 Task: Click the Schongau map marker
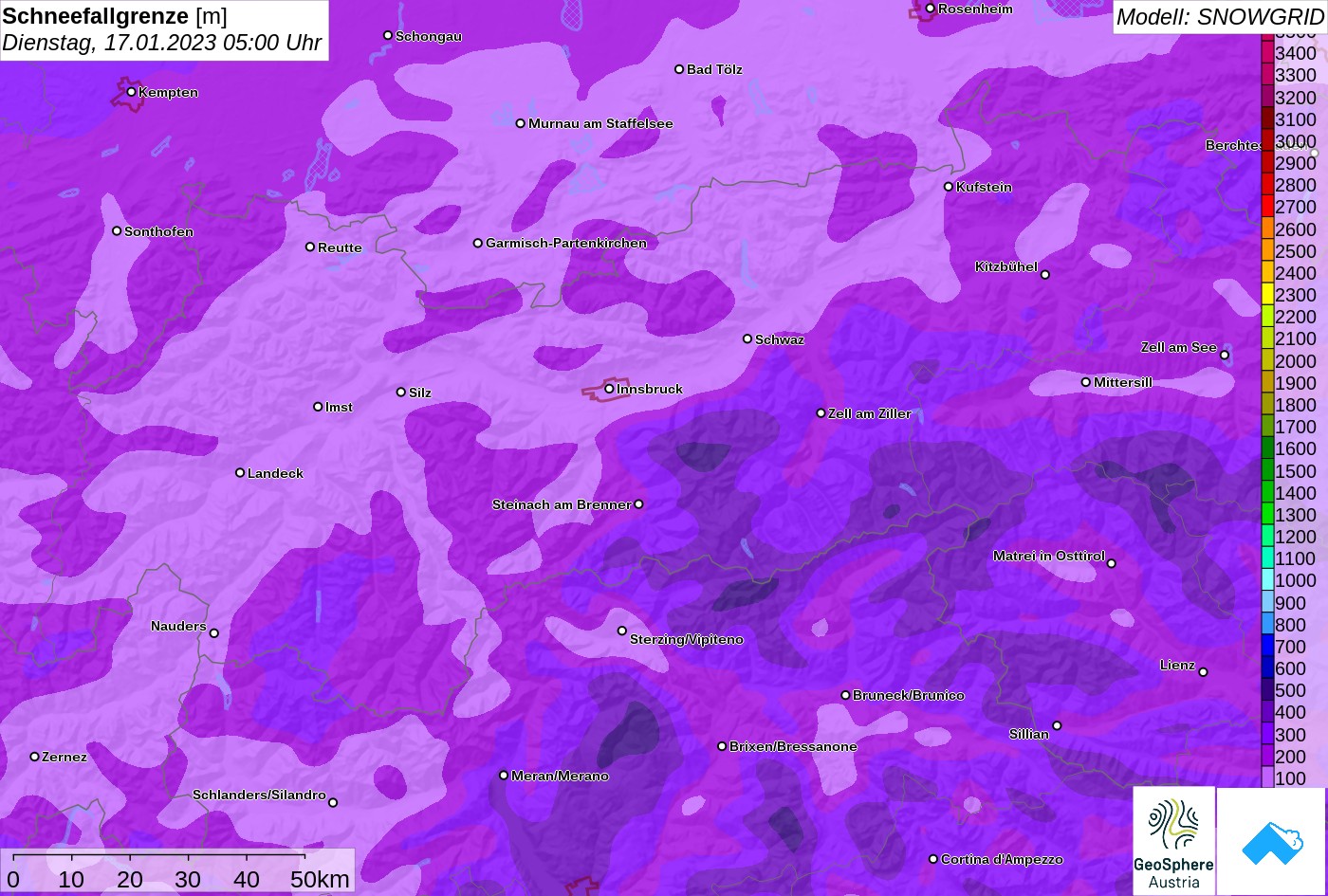point(388,35)
